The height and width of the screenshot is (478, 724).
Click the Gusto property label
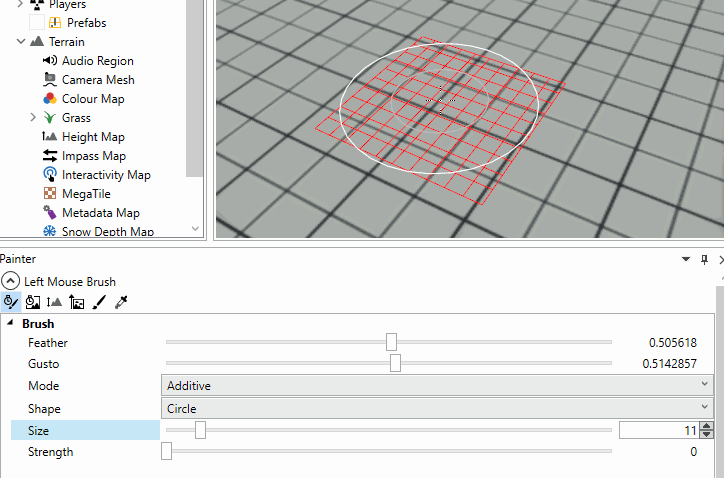pos(43,363)
